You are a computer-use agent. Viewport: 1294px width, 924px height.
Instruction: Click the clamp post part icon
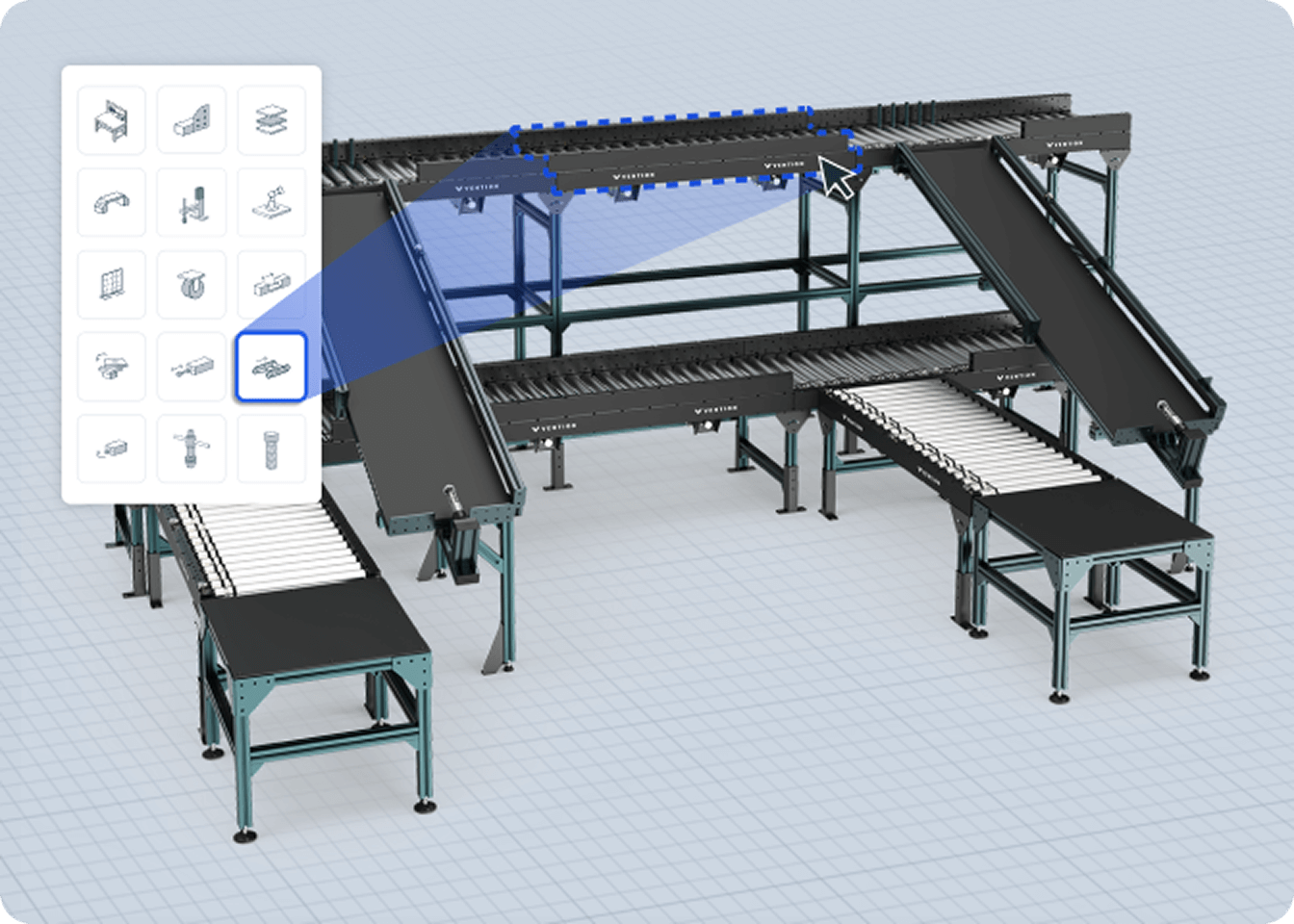point(191,203)
